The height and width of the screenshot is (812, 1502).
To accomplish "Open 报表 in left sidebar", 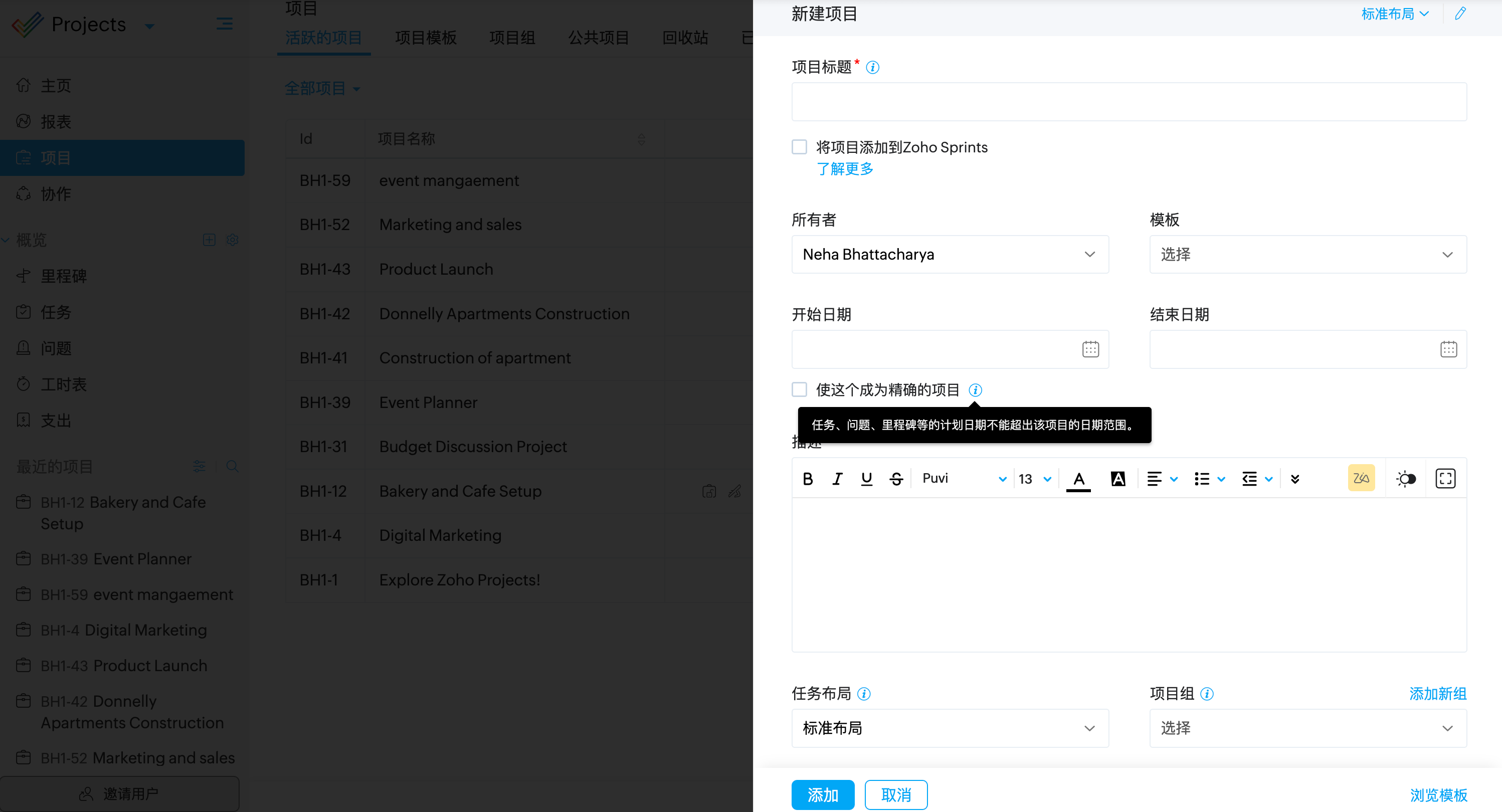I will coord(55,121).
